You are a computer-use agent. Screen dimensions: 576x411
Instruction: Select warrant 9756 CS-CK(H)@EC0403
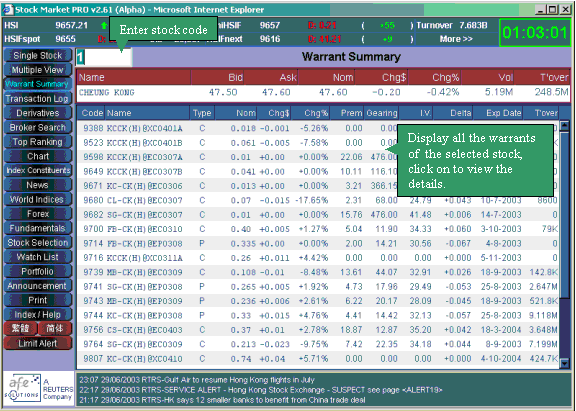(318, 330)
